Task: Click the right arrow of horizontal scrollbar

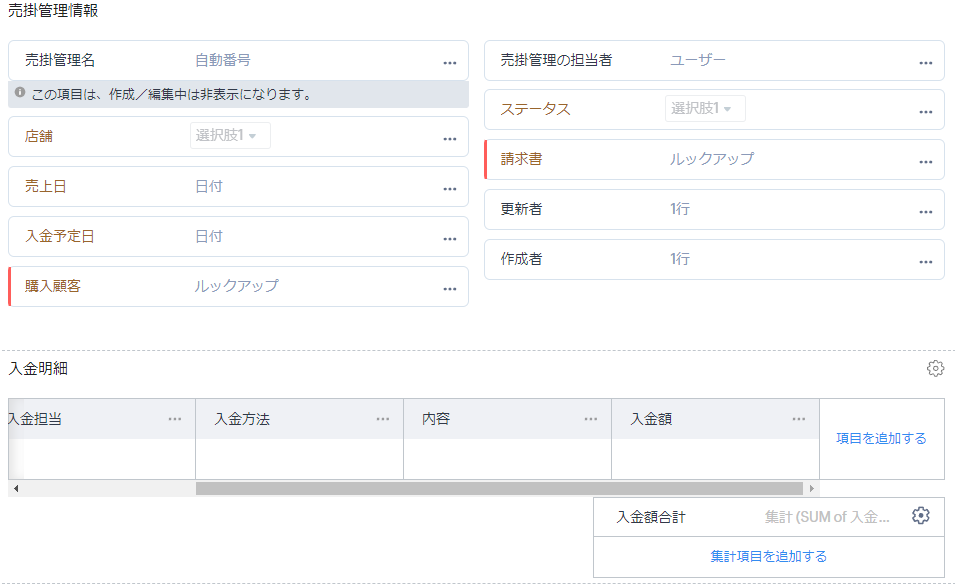Action: point(811,488)
